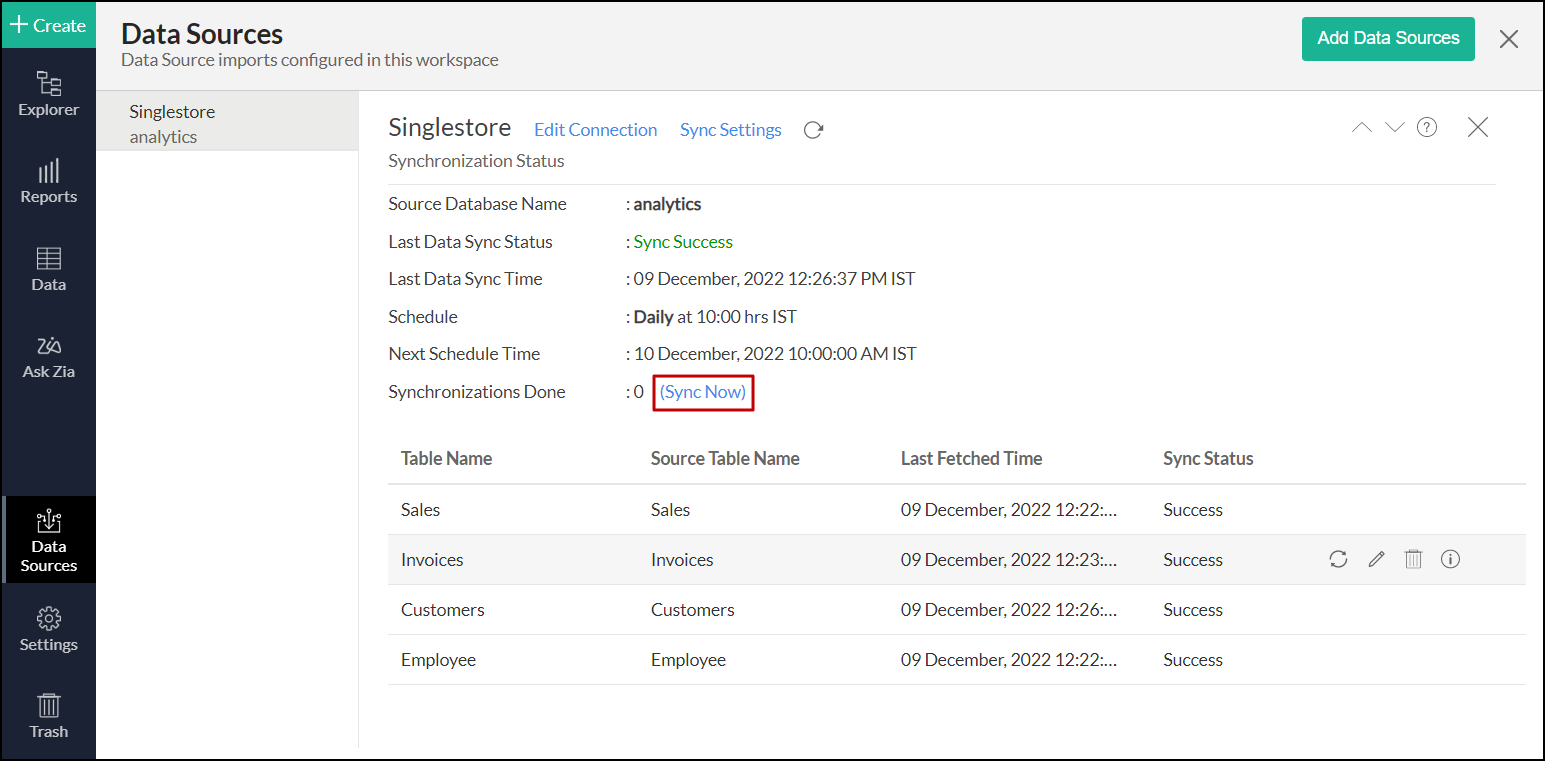Edit the Invoices table with pencil icon
1545x761 pixels.
click(x=1376, y=560)
